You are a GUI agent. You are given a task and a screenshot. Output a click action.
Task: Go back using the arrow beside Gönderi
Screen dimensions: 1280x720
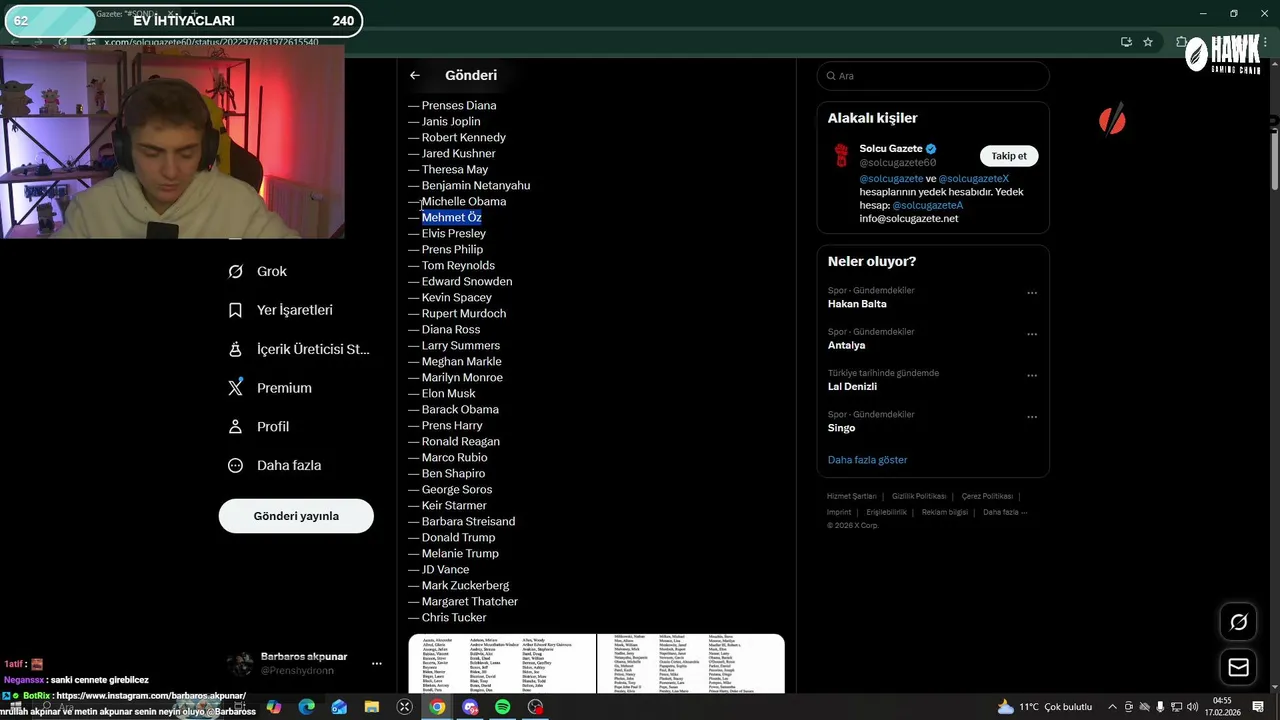pos(415,75)
